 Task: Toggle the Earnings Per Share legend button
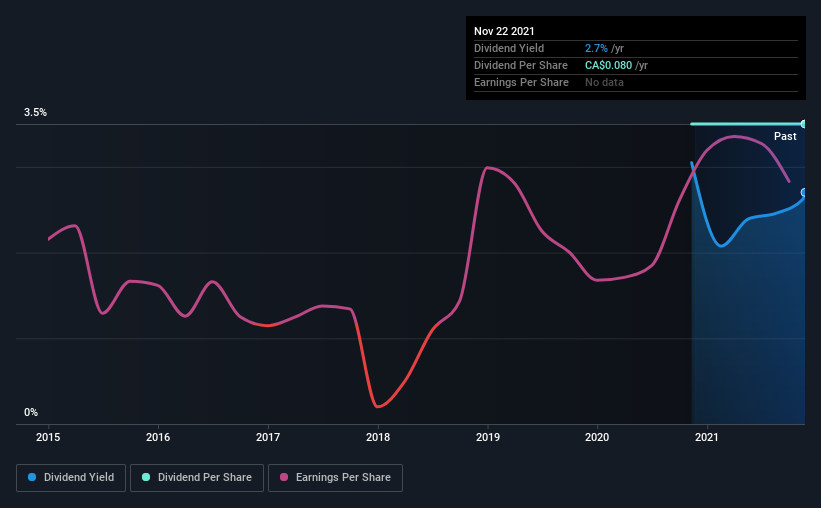point(335,478)
